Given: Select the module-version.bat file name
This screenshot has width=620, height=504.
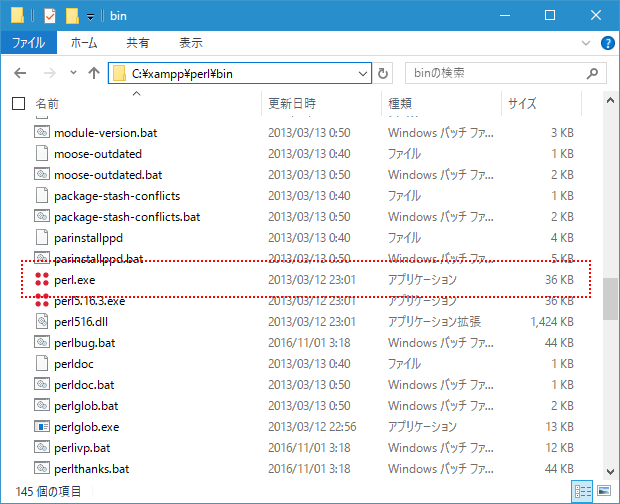Looking at the screenshot, I should pos(106,133).
